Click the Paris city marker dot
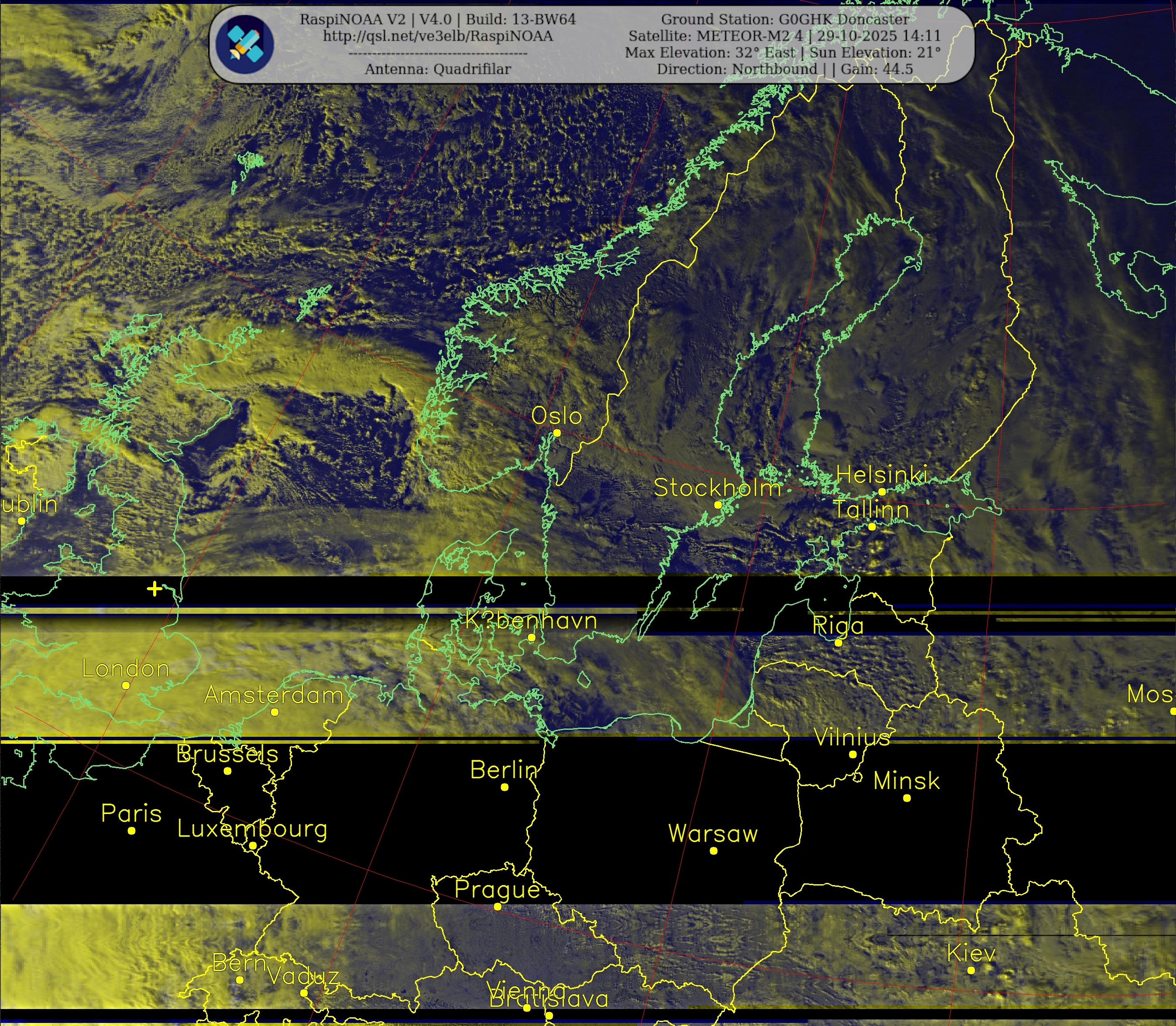The width and height of the screenshot is (1176, 1026). click(132, 831)
